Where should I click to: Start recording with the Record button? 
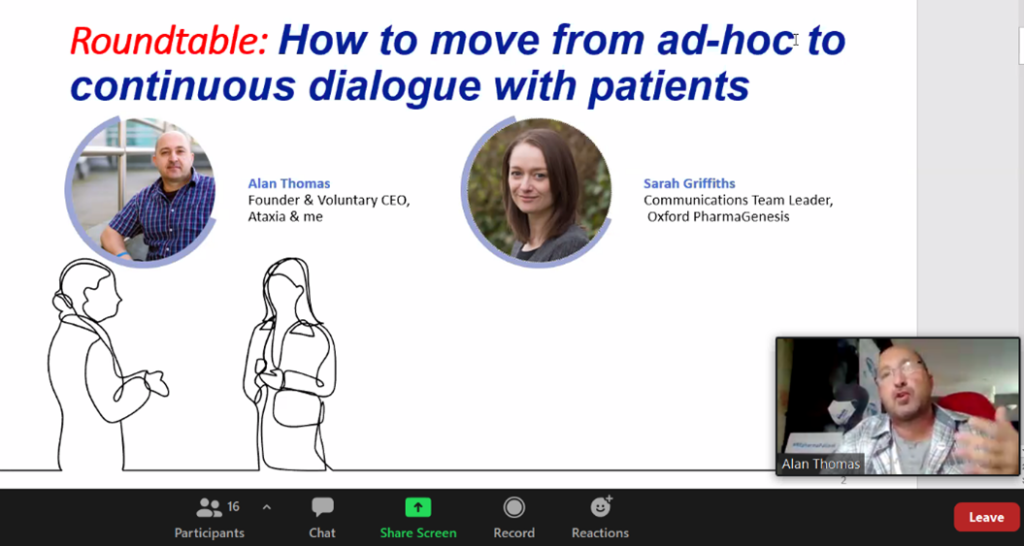click(x=514, y=507)
